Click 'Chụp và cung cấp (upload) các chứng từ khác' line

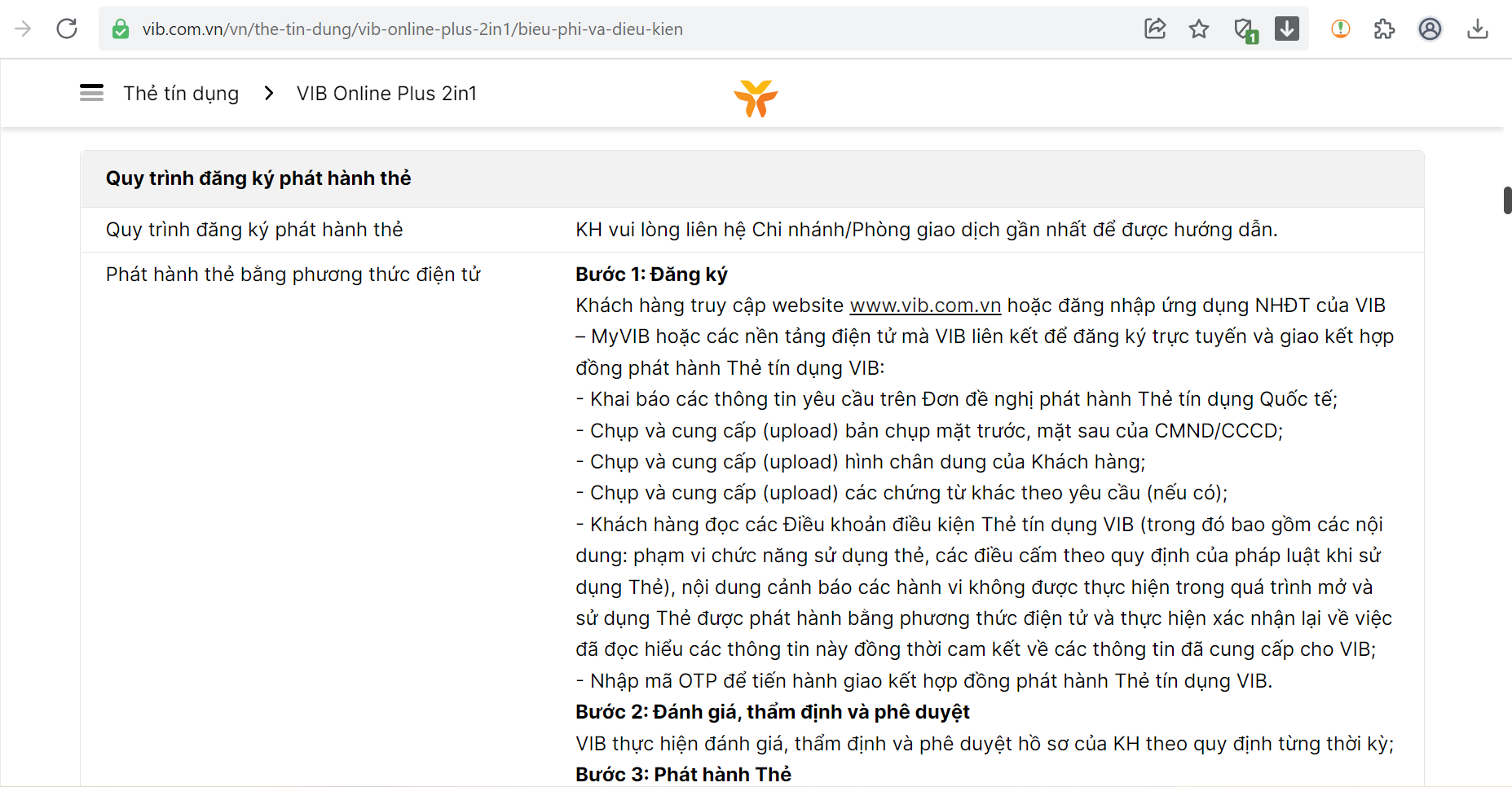coord(901,493)
